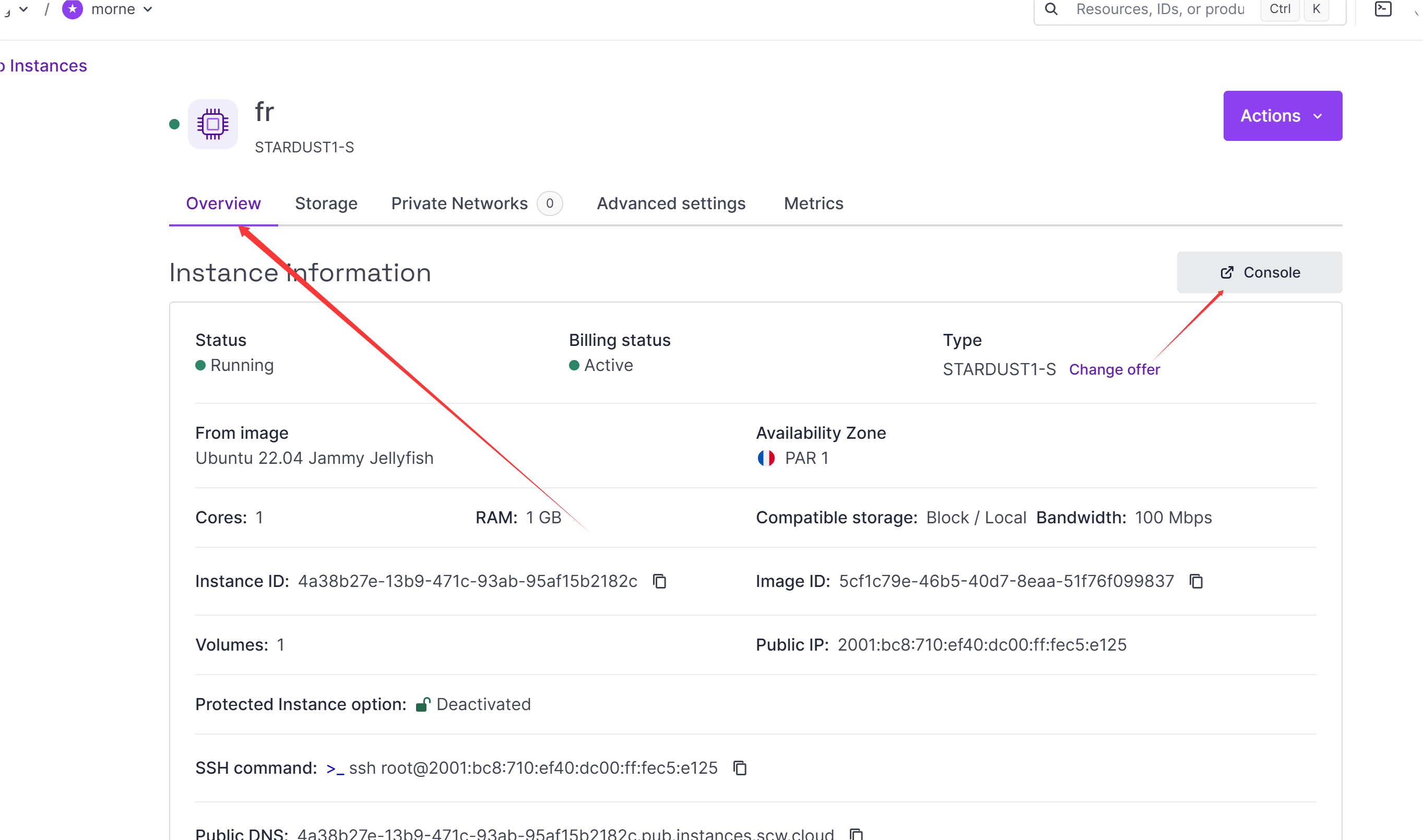Select the Public IP address text

[982, 645]
